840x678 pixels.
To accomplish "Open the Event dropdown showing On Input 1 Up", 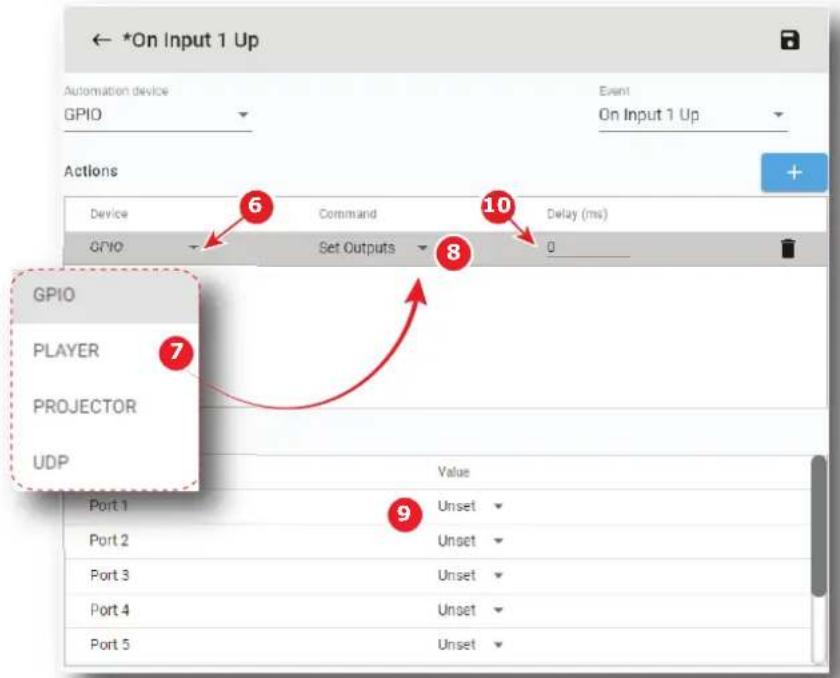I will (693, 115).
